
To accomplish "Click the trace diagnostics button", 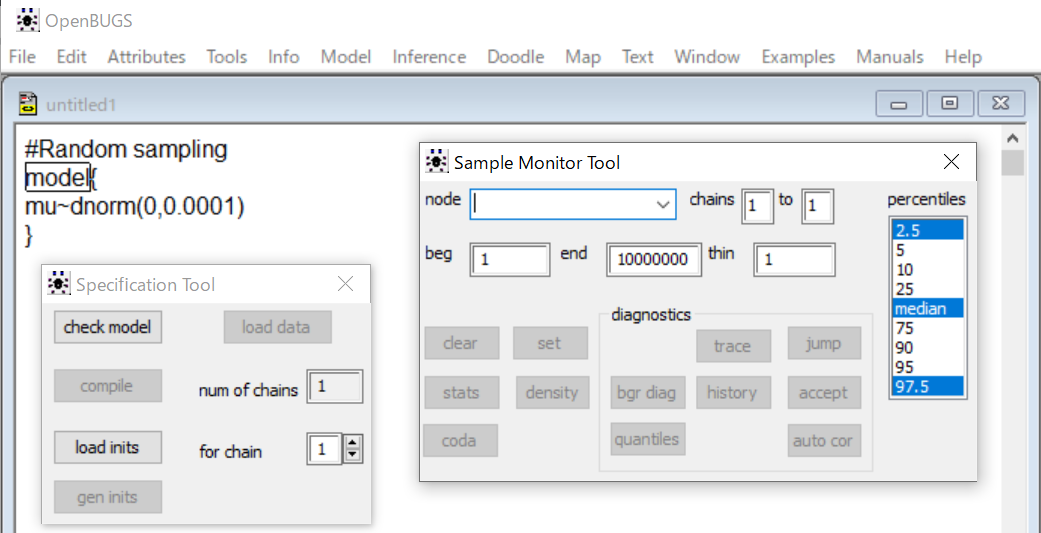I will [734, 346].
